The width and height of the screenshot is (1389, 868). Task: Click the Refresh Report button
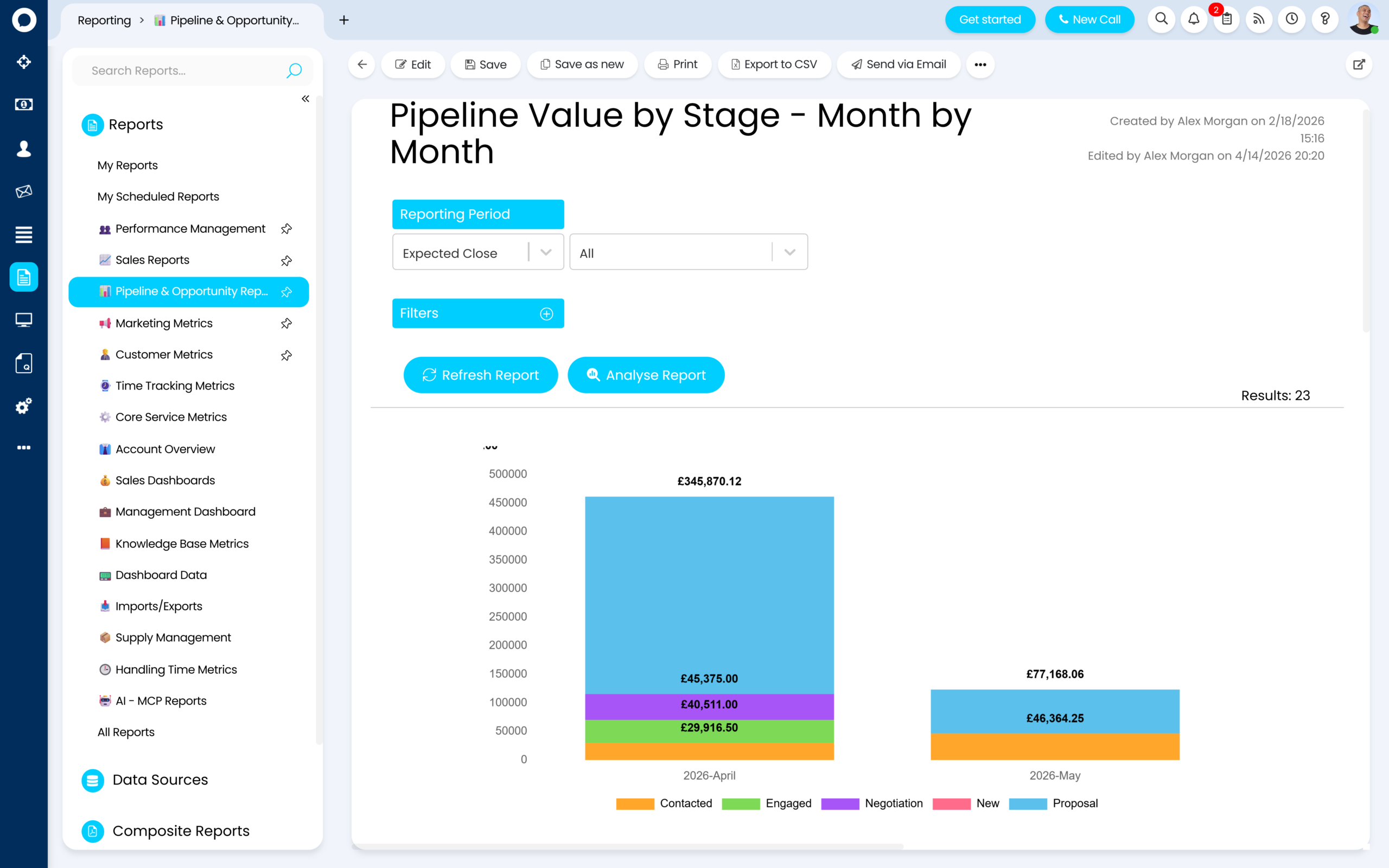point(480,375)
